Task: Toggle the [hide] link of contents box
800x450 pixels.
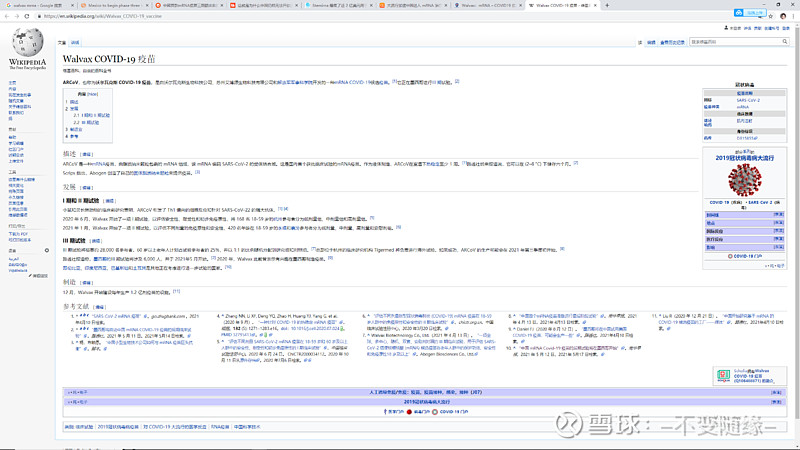Action: click(x=92, y=94)
